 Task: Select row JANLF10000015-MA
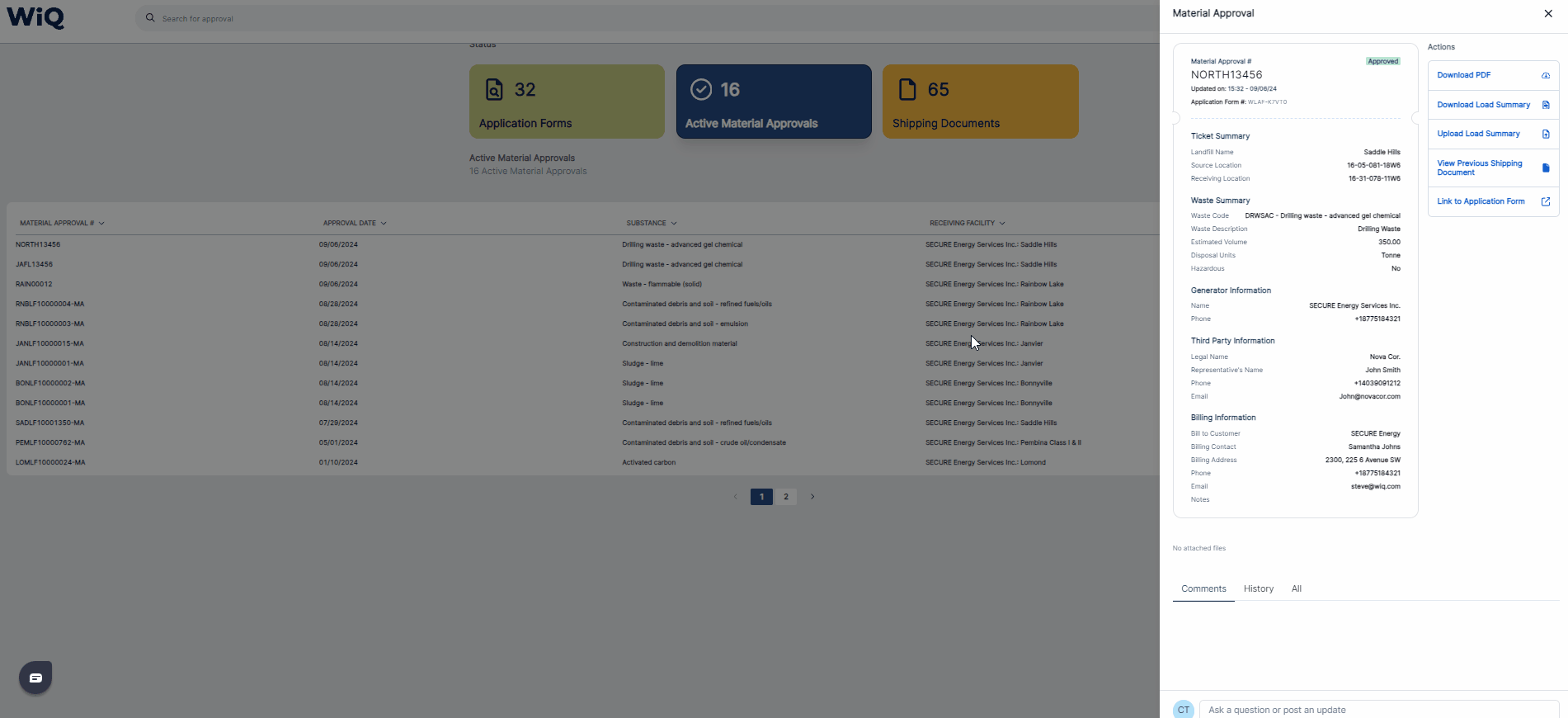pos(583,343)
